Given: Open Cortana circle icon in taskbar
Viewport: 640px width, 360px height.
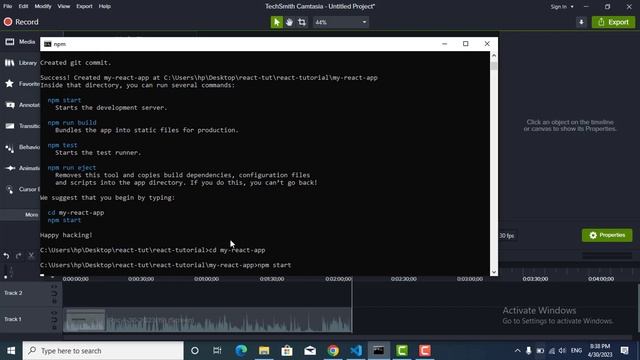Looking at the screenshot, I should click(195, 351).
